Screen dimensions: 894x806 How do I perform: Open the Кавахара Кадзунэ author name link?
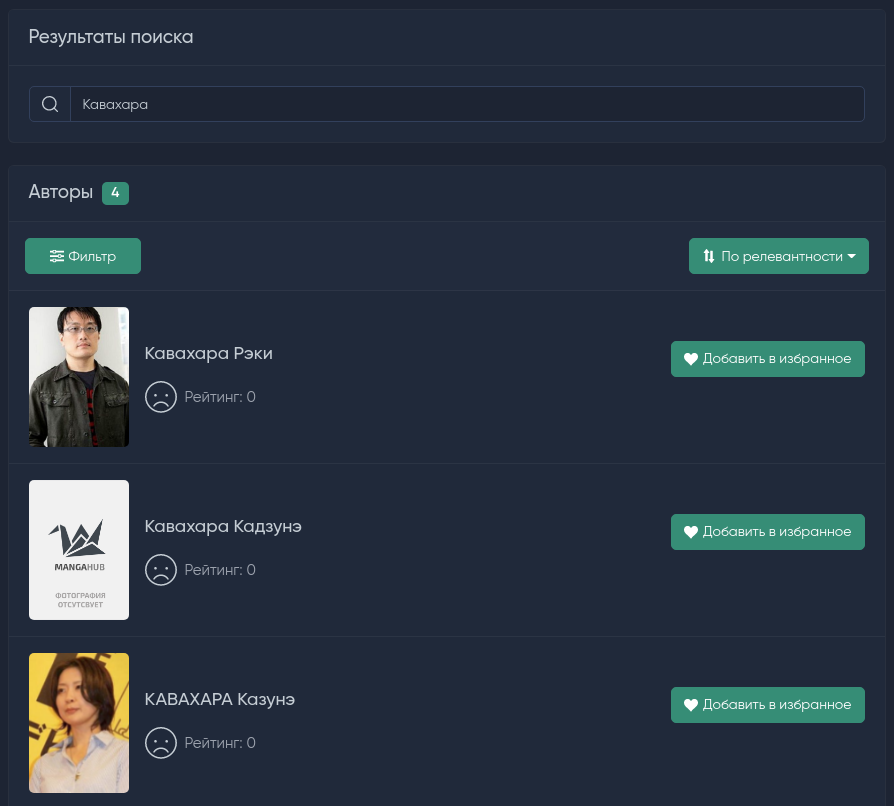pyautogui.click(x=223, y=526)
